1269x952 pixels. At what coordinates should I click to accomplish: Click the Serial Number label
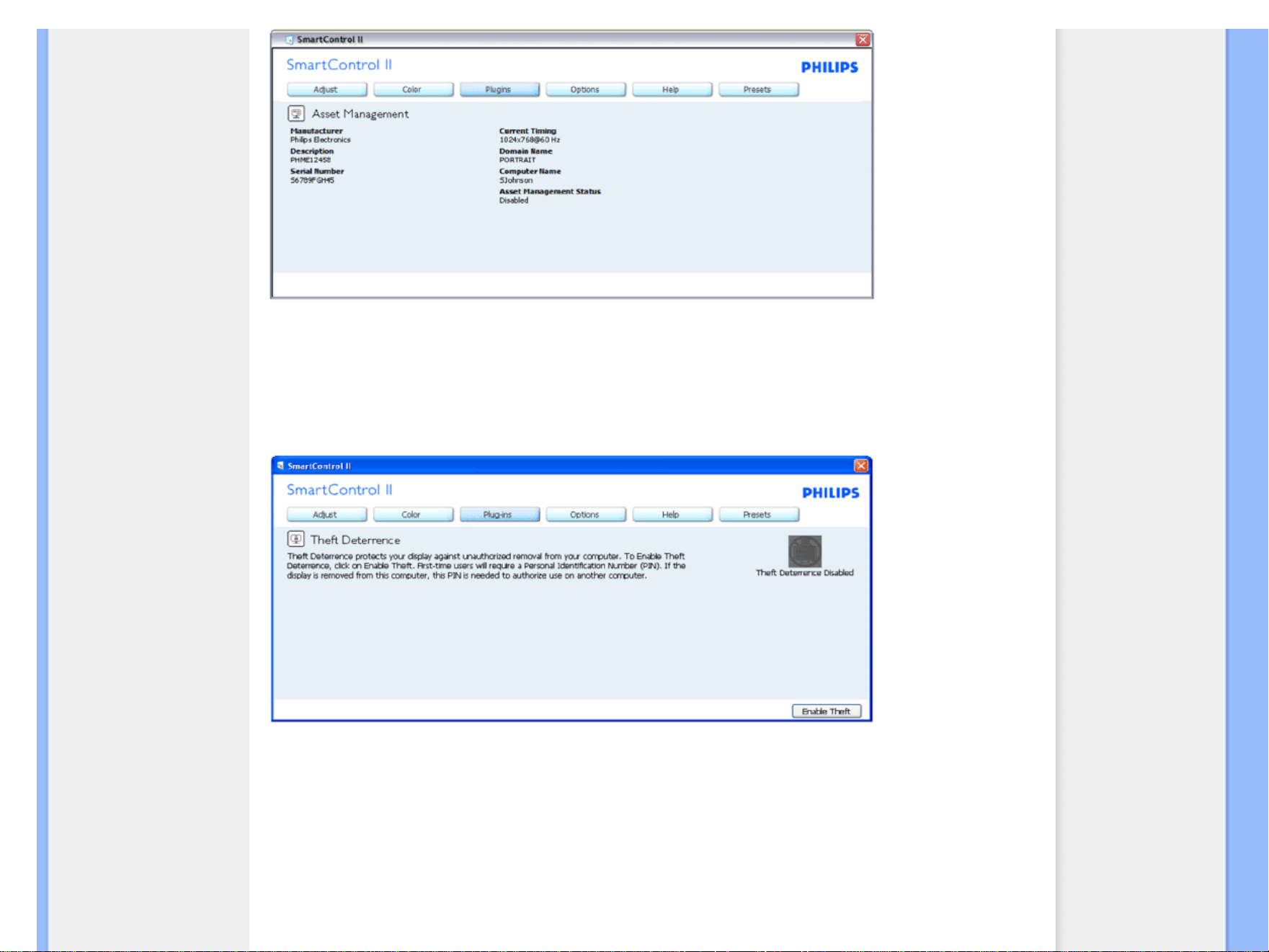click(x=317, y=172)
